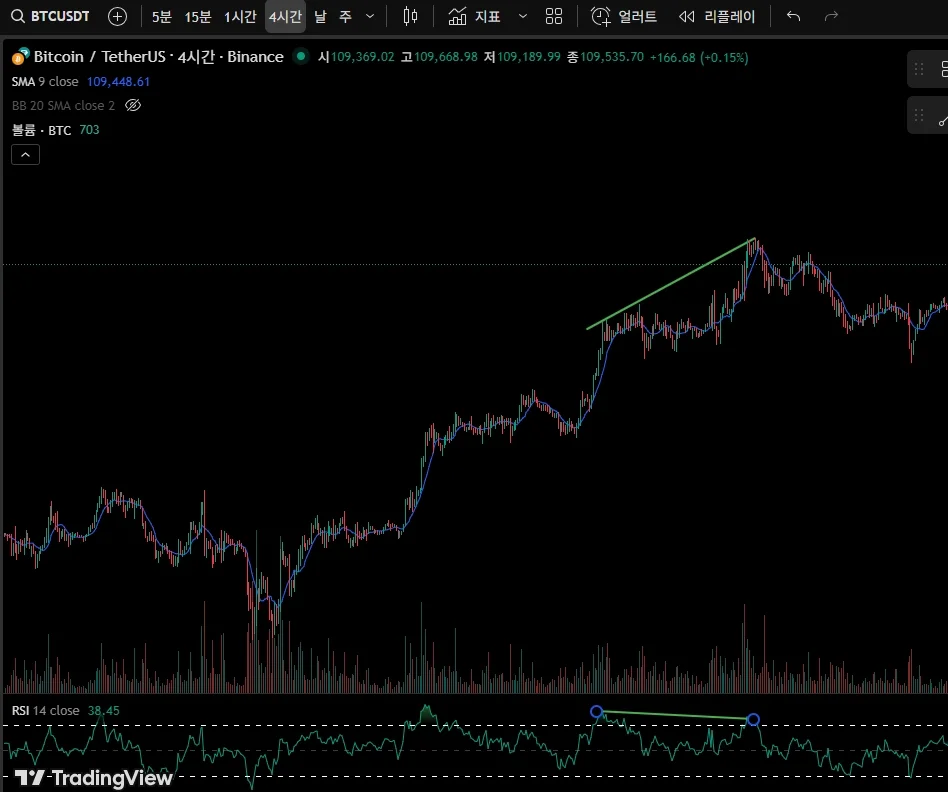The image size is (948, 792).
Task: Grab upper floating toolbar drag handle
Action: [x=919, y=69]
